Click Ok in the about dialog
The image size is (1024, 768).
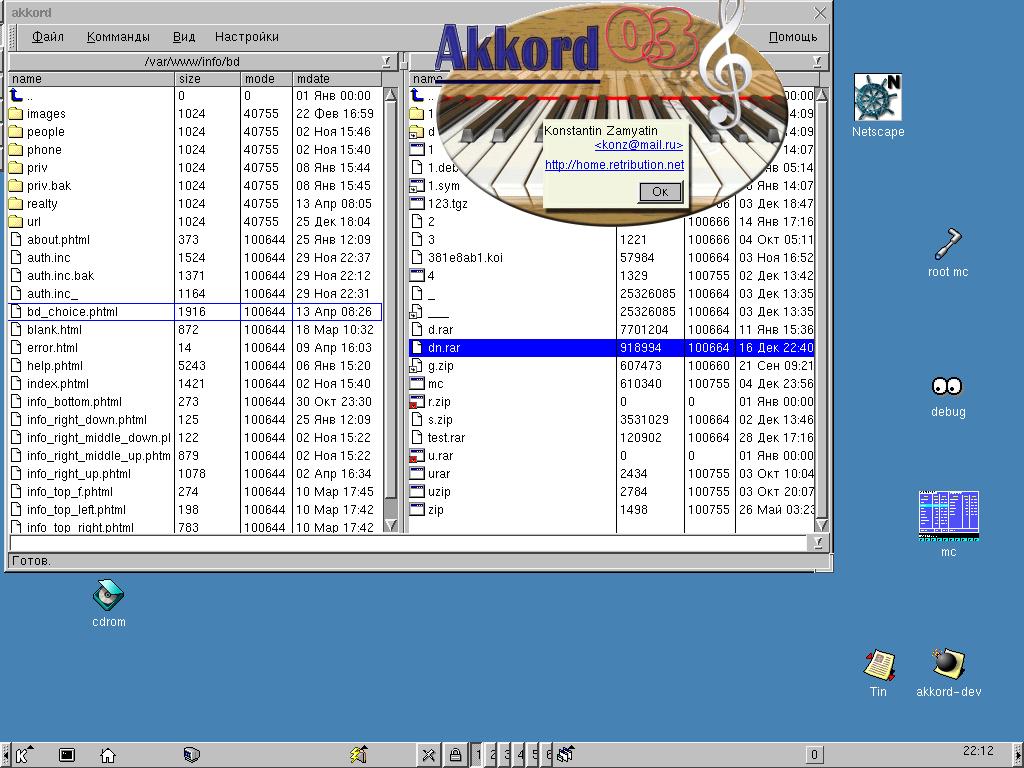pos(660,191)
